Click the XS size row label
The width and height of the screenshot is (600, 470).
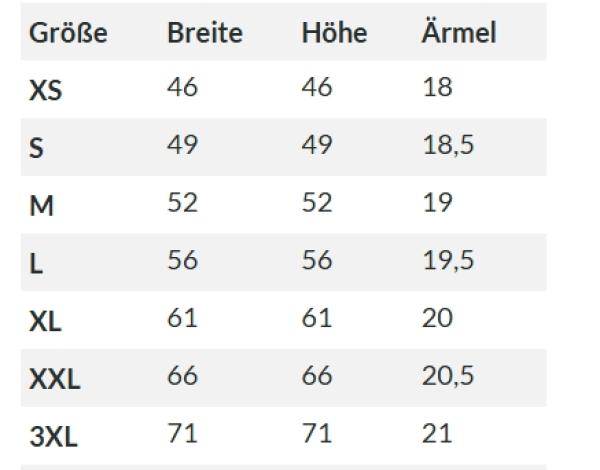coord(46,91)
